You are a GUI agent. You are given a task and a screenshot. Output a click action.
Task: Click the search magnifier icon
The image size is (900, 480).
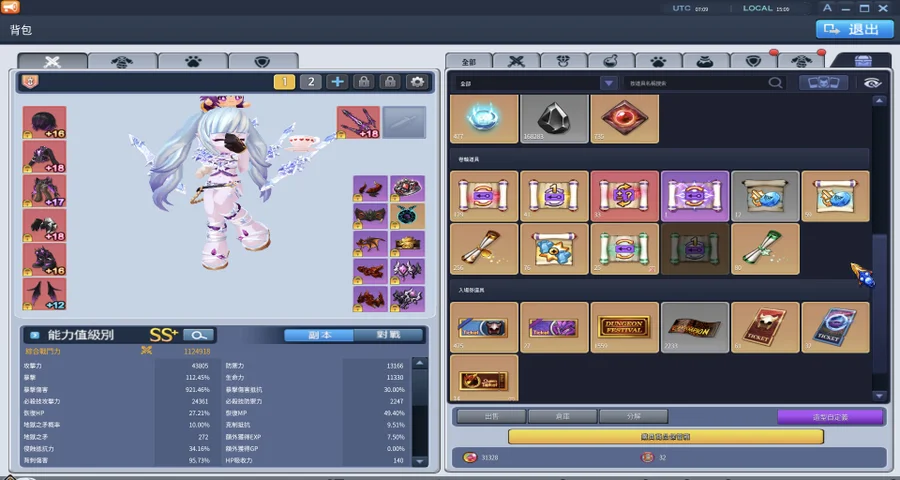point(775,83)
